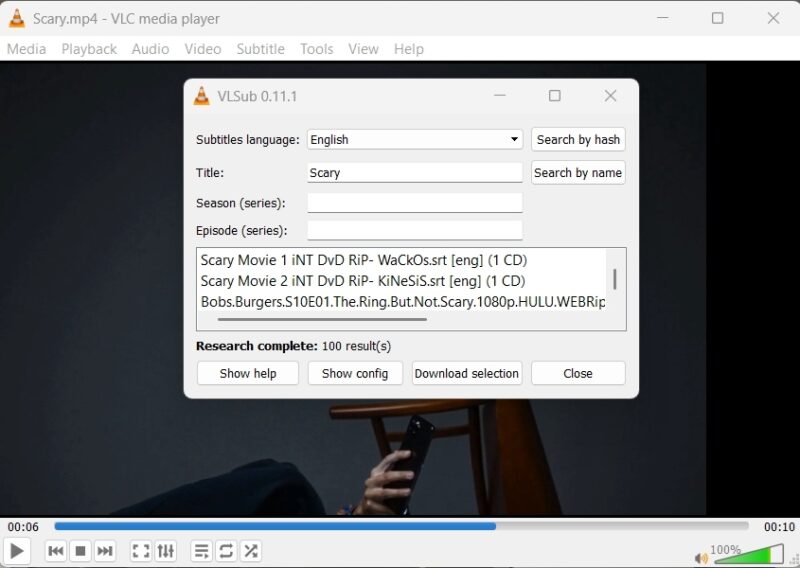800x568 pixels.
Task: Click Search by hash button
Action: [578, 139]
